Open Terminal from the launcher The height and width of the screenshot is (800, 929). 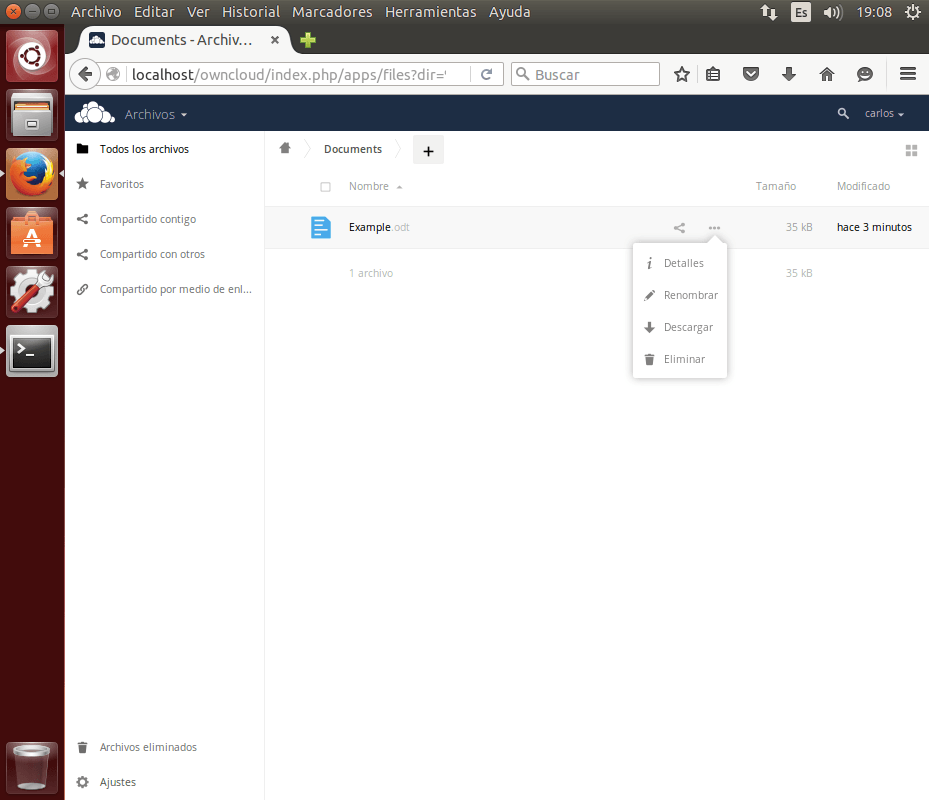pos(32,351)
